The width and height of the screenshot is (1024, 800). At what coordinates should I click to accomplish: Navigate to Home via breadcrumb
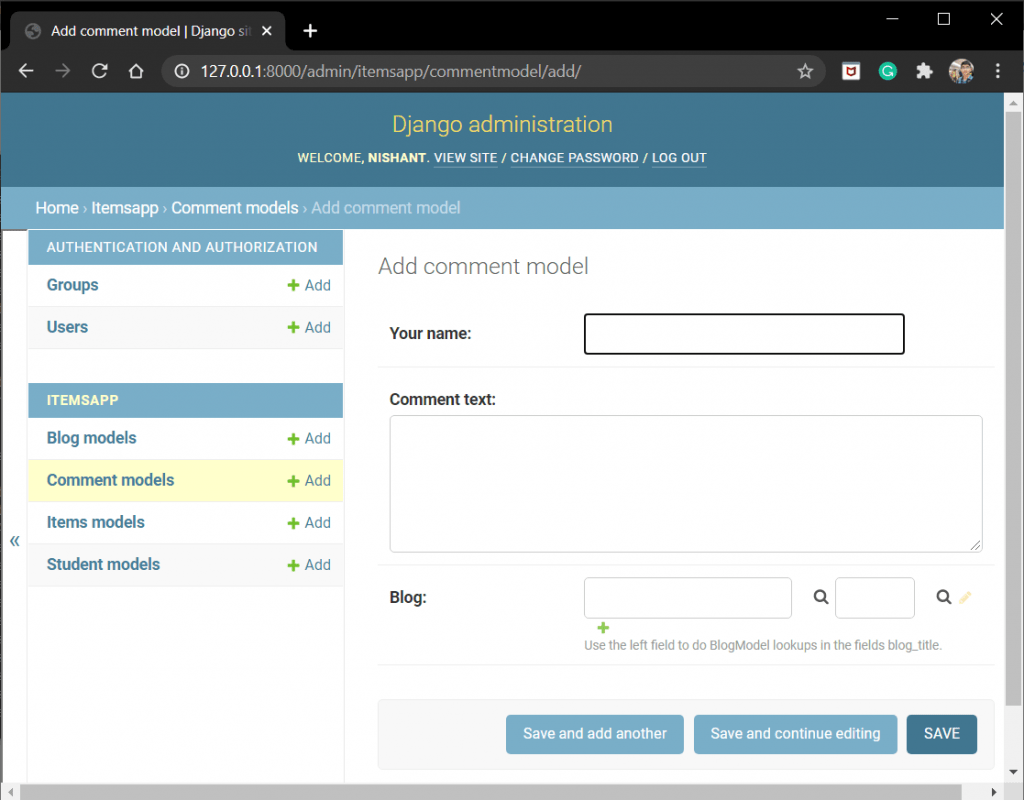point(56,208)
